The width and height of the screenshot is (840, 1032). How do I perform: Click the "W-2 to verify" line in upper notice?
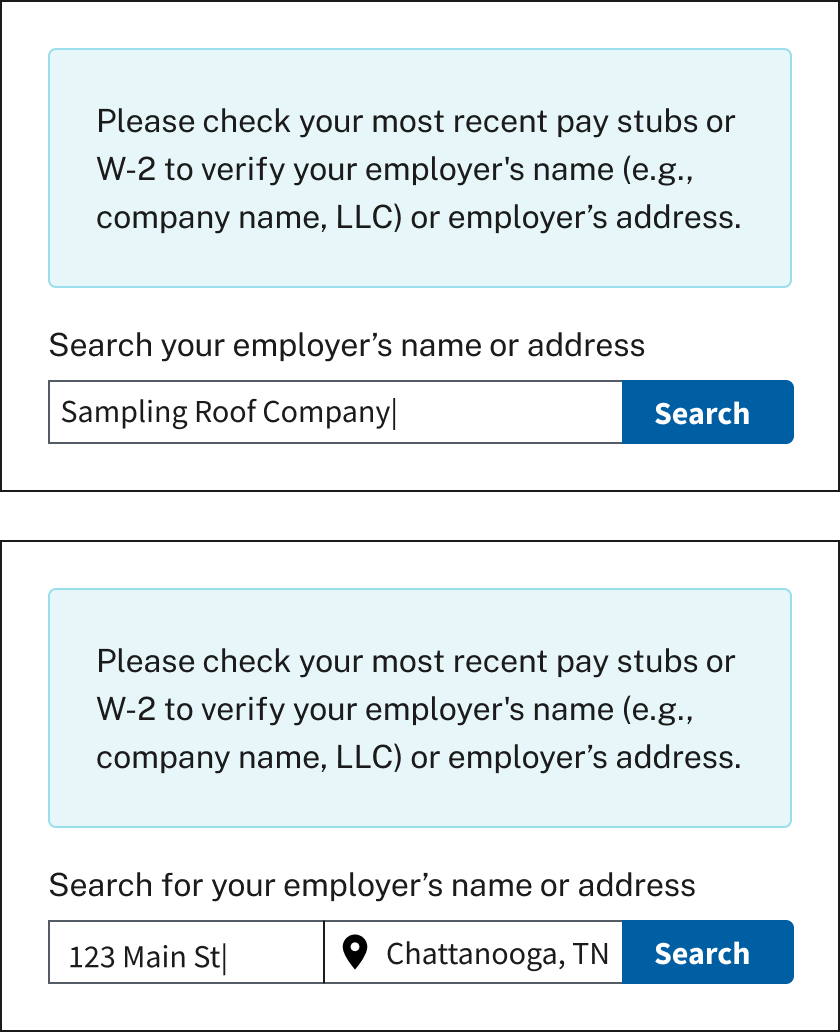click(394, 170)
